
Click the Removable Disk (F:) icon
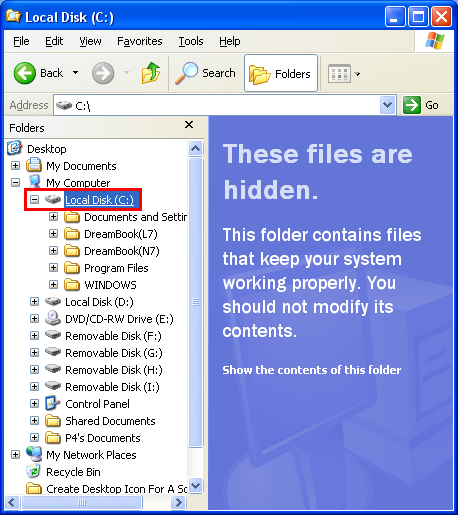[53, 334]
